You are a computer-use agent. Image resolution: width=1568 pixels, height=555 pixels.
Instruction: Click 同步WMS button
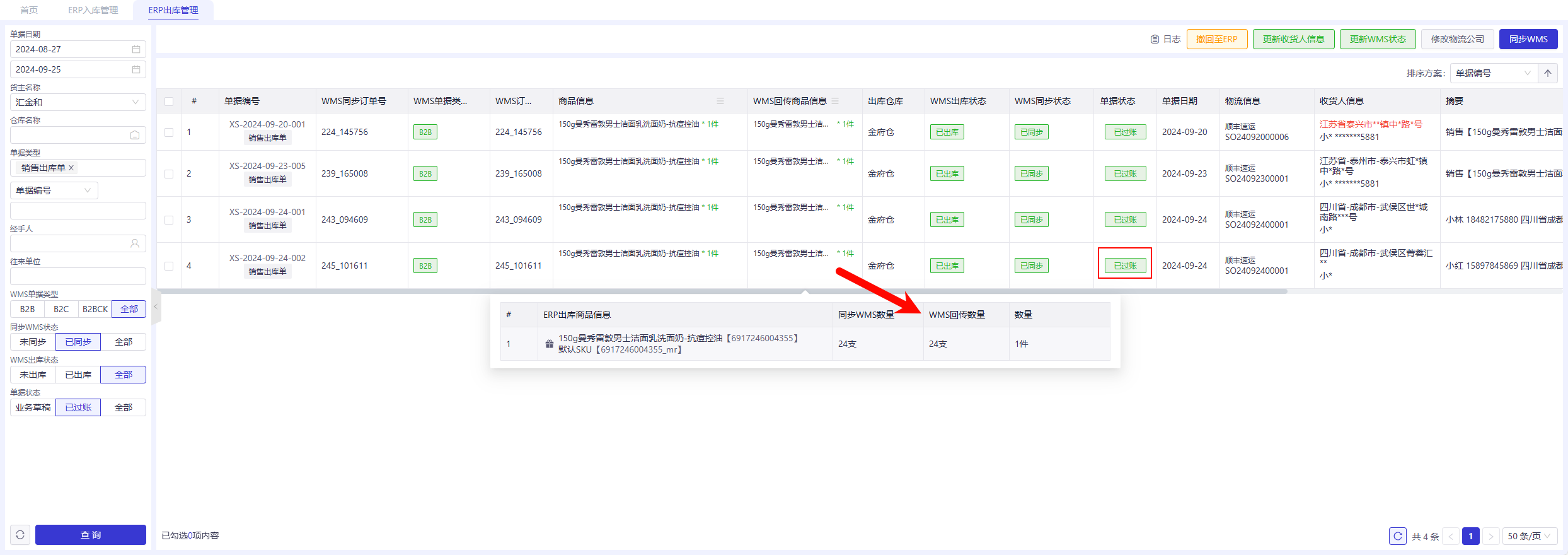tap(1528, 39)
